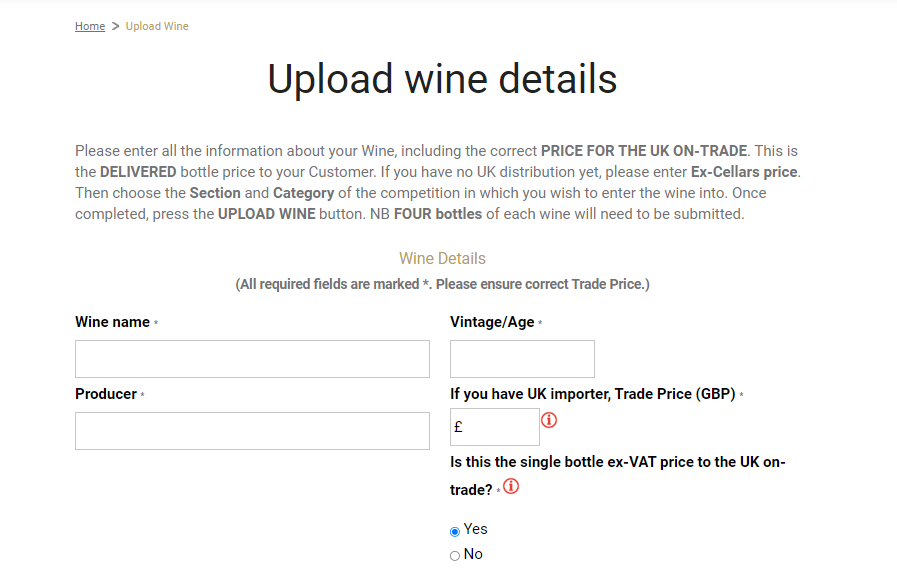Click the Trade Price (GBP) label

coord(593,394)
